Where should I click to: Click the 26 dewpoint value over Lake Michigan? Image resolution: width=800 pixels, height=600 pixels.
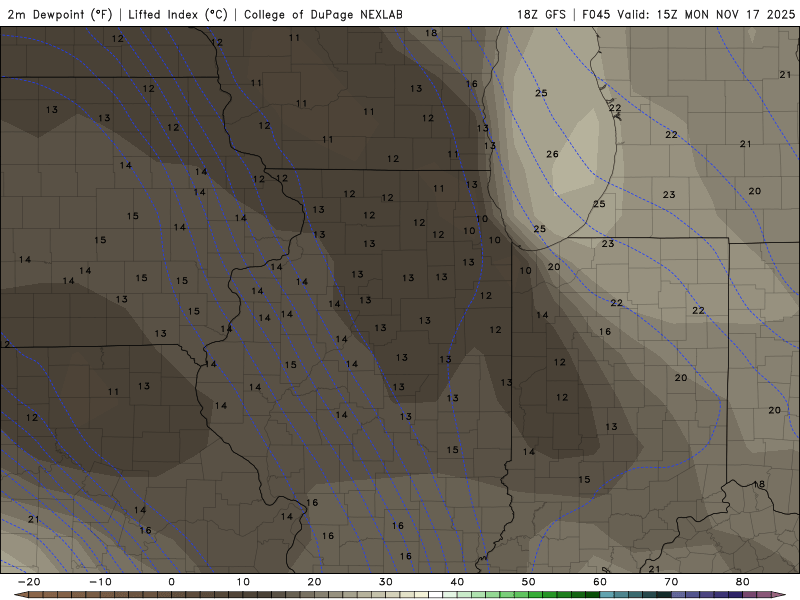[552, 154]
